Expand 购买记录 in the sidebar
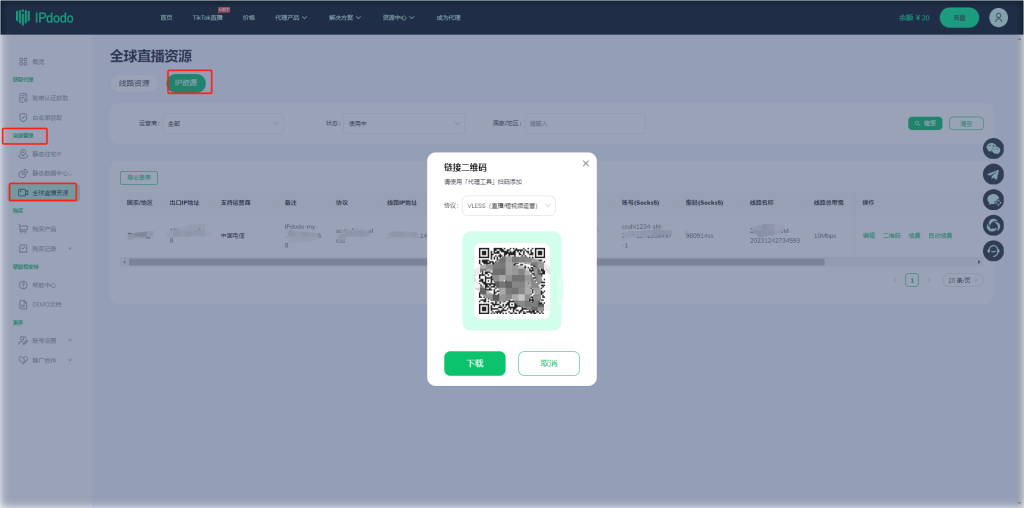The height and width of the screenshot is (508, 1024). [45, 249]
